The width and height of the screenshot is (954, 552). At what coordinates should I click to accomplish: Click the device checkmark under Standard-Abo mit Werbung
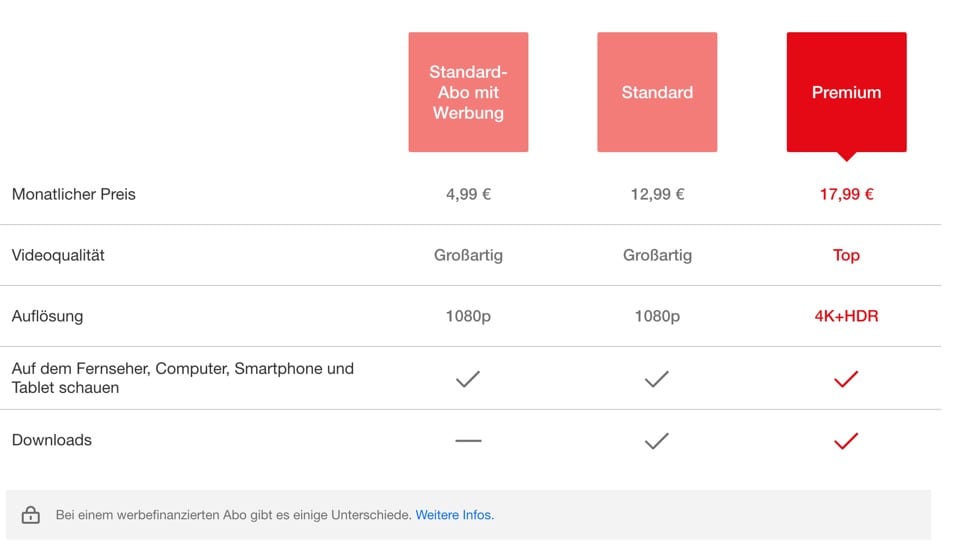click(x=468, y=379)
